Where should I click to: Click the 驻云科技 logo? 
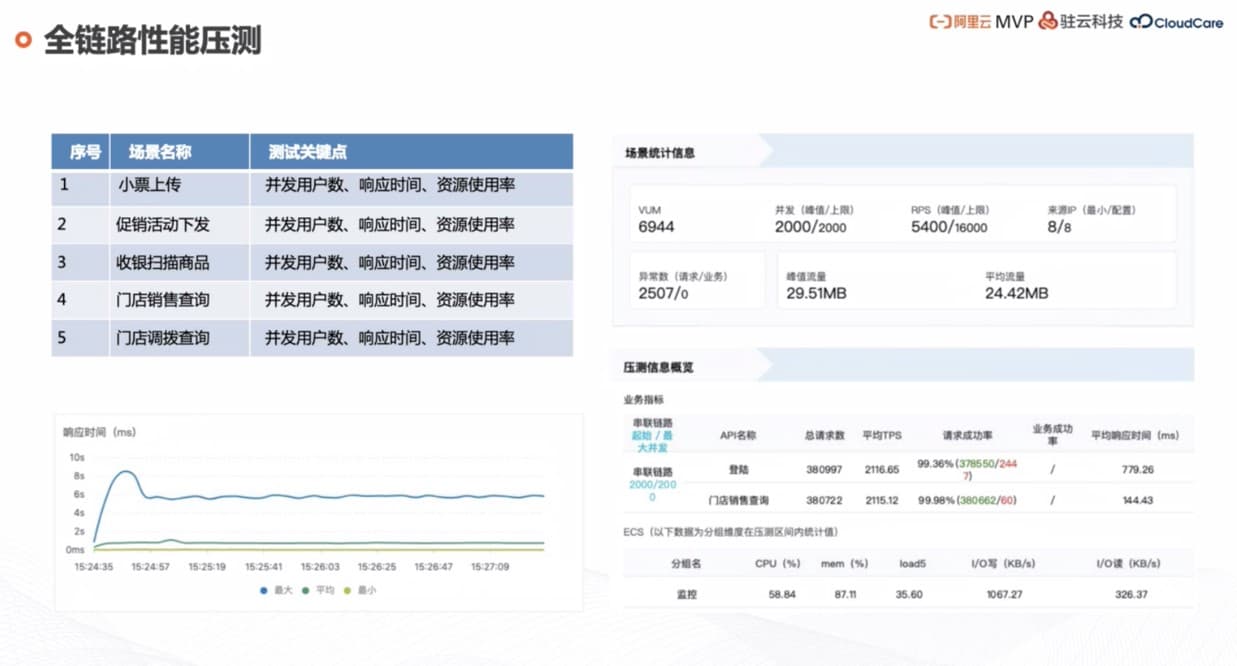(x=1080, y=21)
